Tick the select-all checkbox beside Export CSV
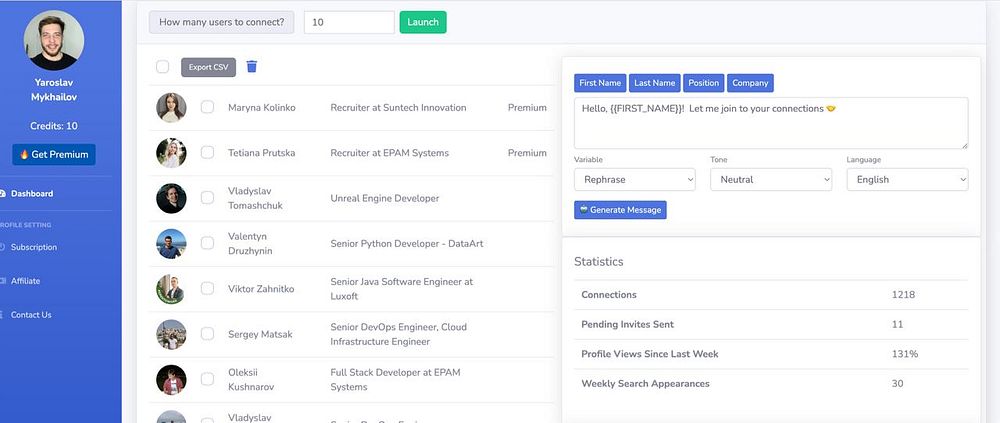 pos(163,67)
